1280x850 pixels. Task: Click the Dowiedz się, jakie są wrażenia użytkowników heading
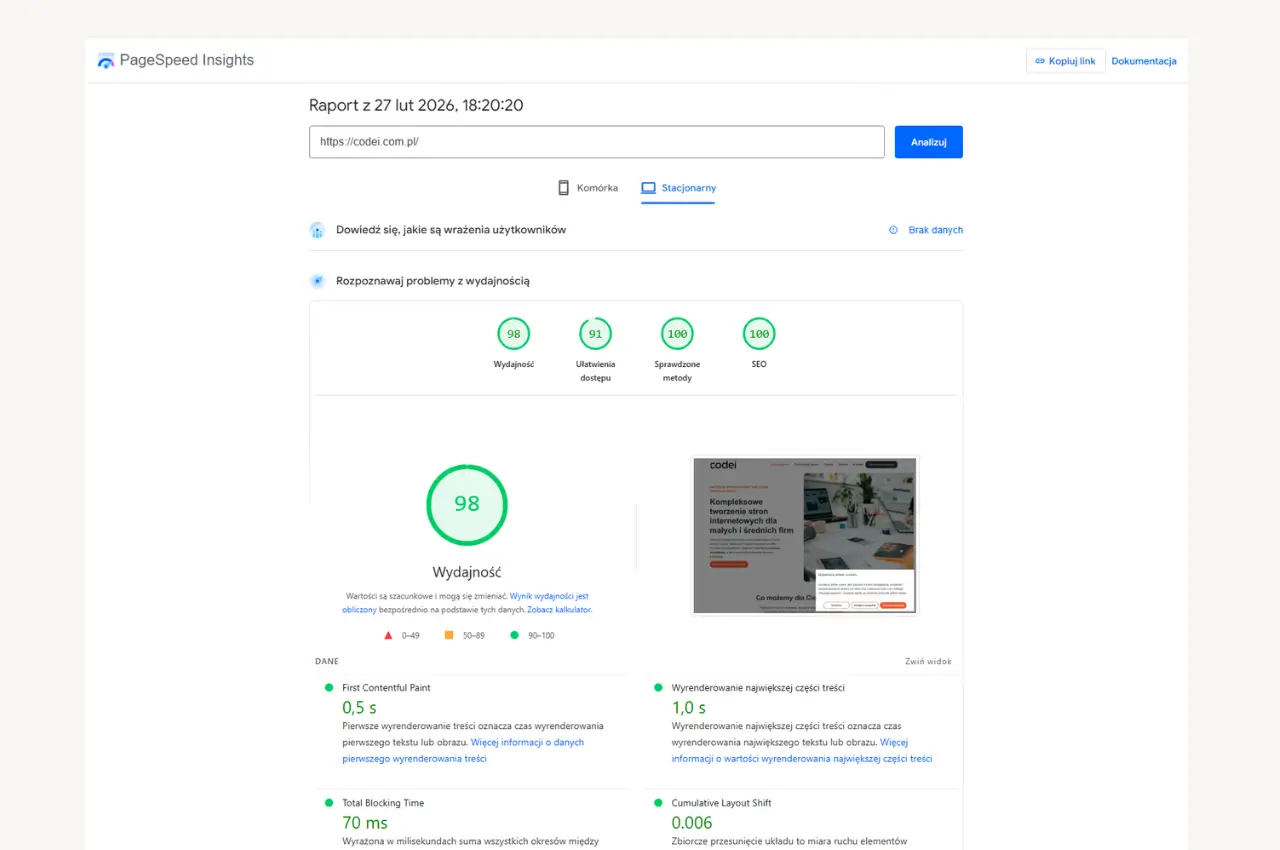point(451,230)
